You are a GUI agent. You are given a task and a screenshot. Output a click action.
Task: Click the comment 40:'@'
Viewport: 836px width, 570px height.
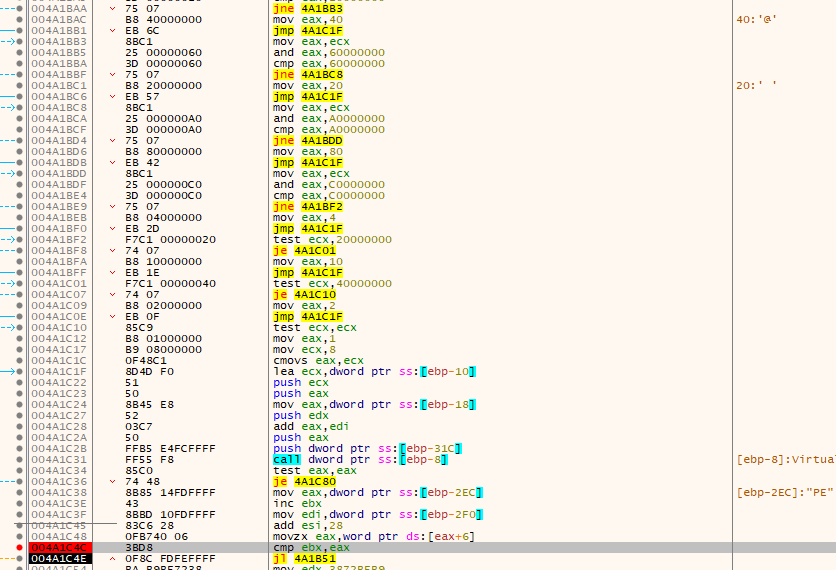[756, 20]
